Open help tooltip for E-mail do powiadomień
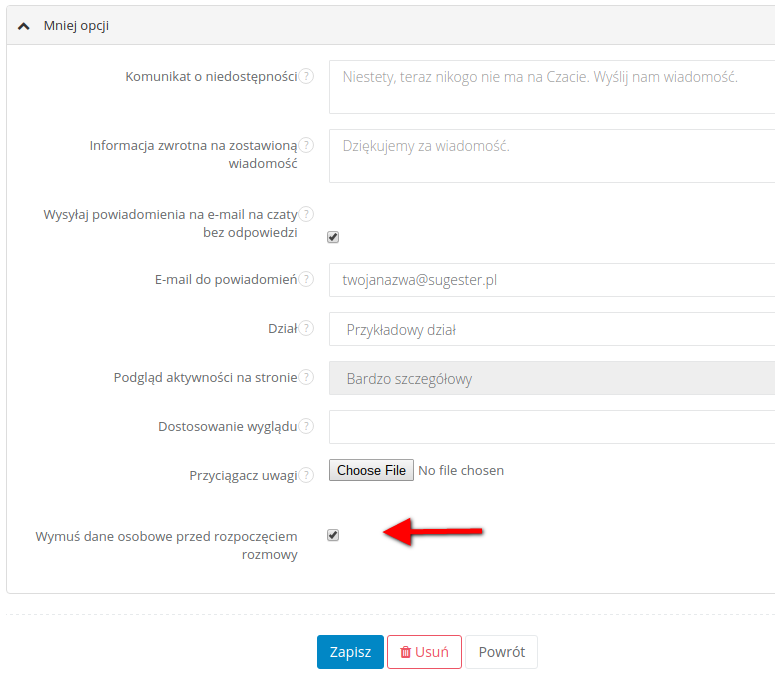775x674 pixels. [x=307, y=280]
